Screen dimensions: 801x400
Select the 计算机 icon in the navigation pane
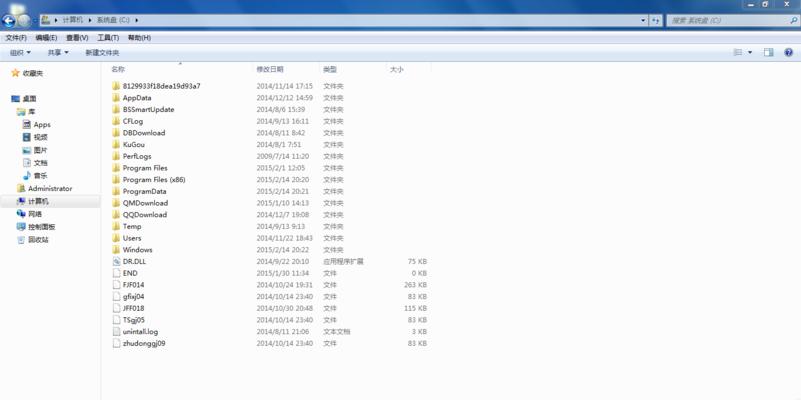(21, 201)
